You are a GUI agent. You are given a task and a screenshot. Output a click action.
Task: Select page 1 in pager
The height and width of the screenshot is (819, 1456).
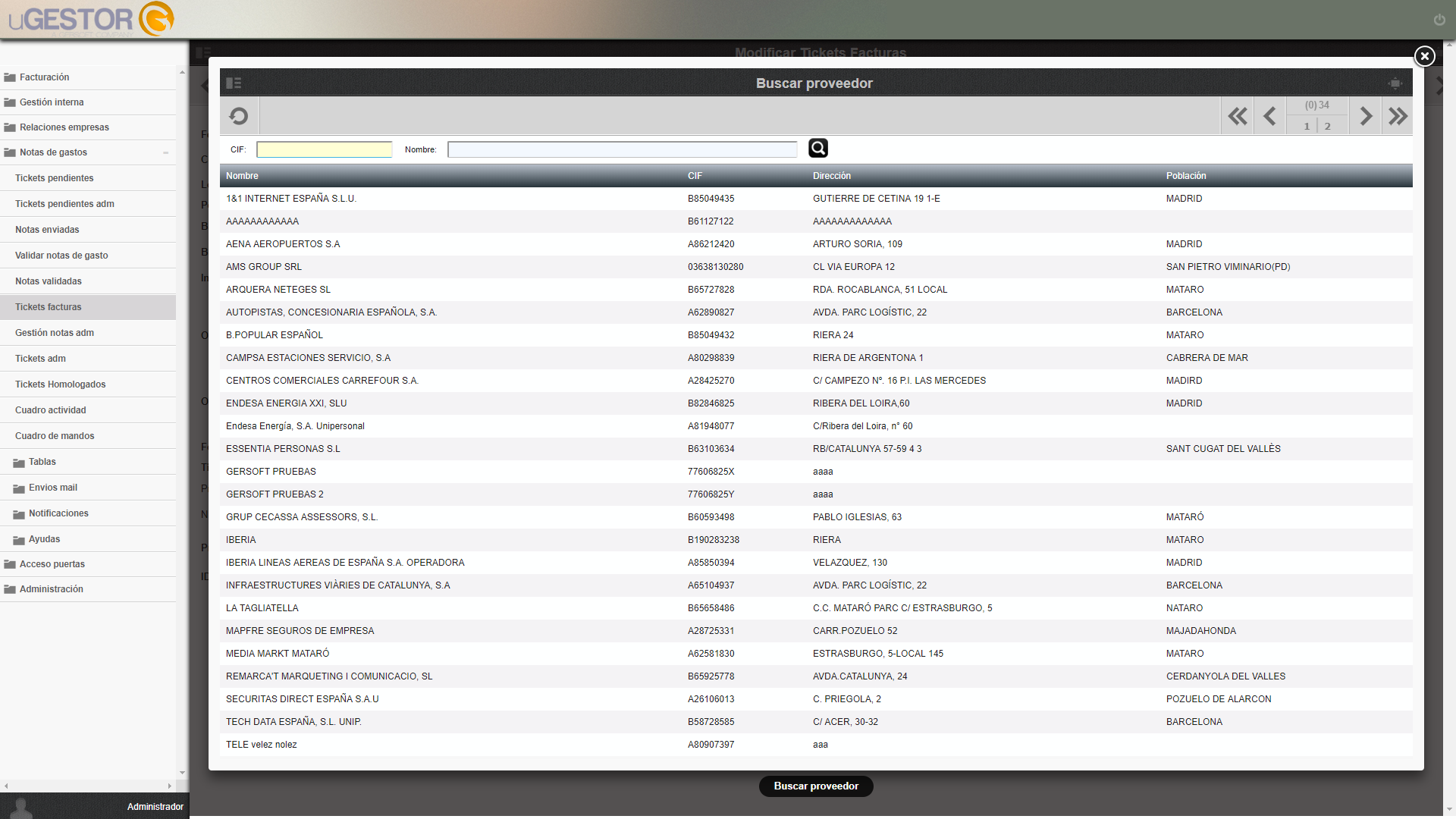[1307, 126]
